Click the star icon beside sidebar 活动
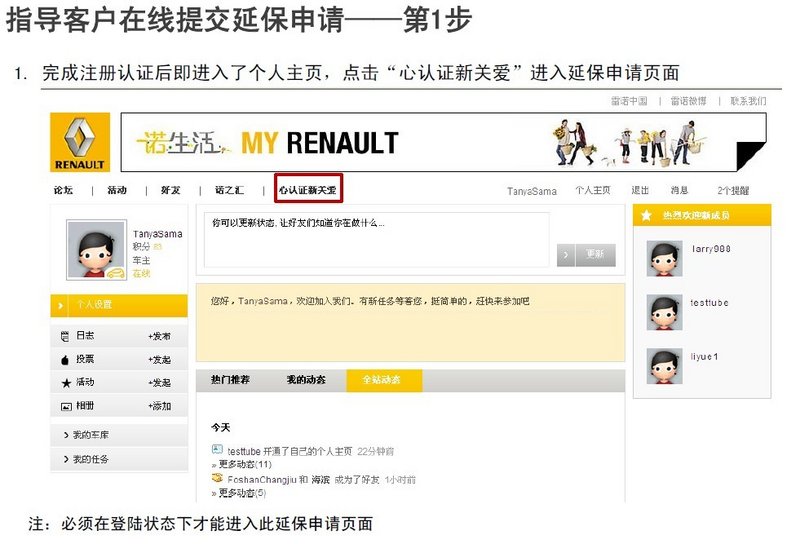This screenshot has width=800, height=544. 66,383
